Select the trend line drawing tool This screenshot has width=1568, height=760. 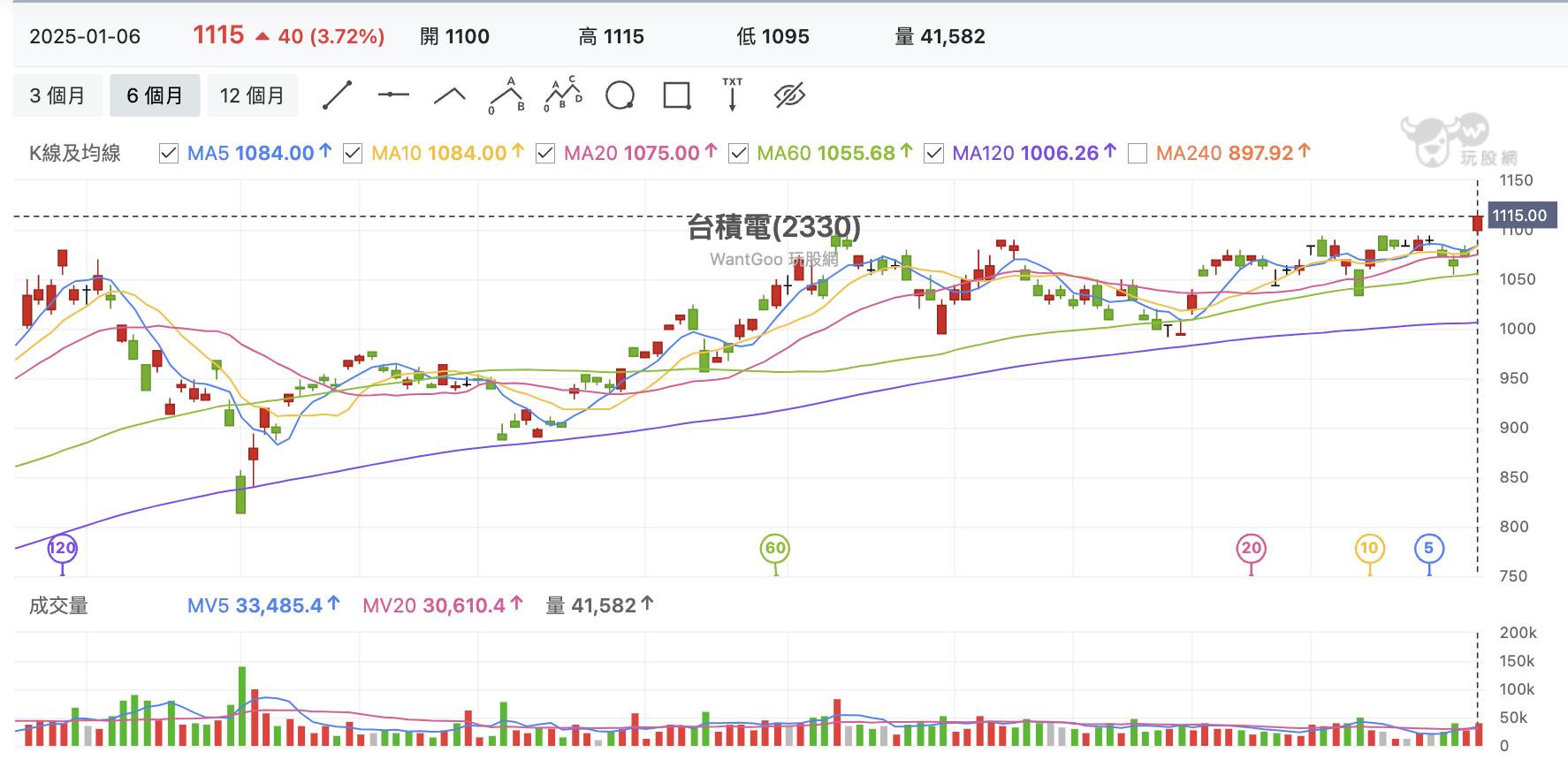click(x=337, y=95)
